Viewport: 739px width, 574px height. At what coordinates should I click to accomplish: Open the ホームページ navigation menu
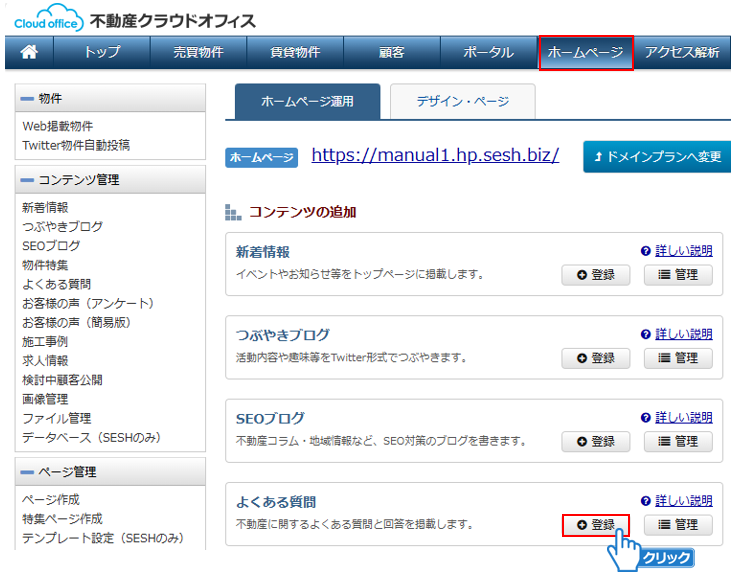pos(586,53)
